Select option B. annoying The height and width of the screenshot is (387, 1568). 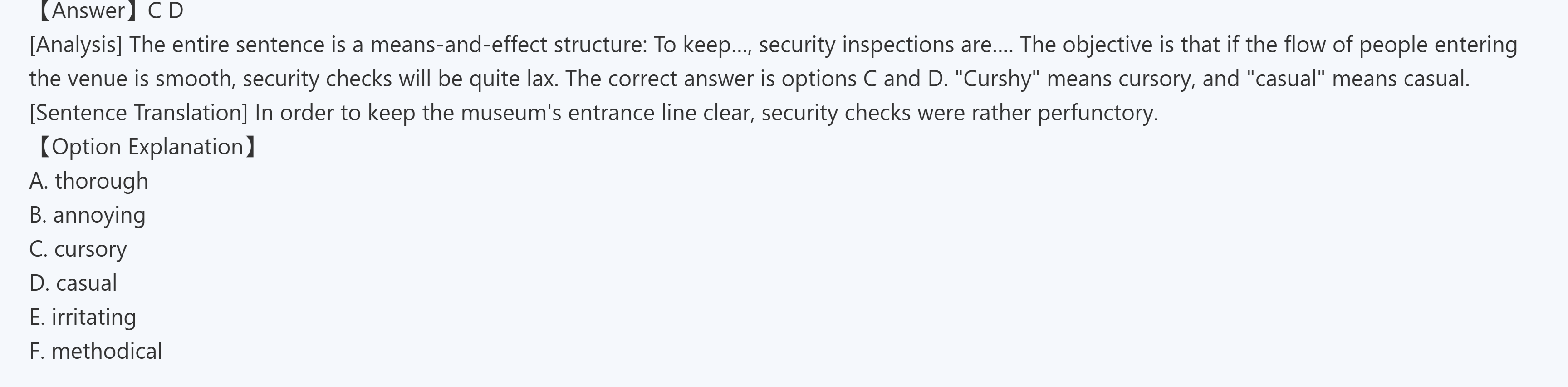(x=88, y=215)
